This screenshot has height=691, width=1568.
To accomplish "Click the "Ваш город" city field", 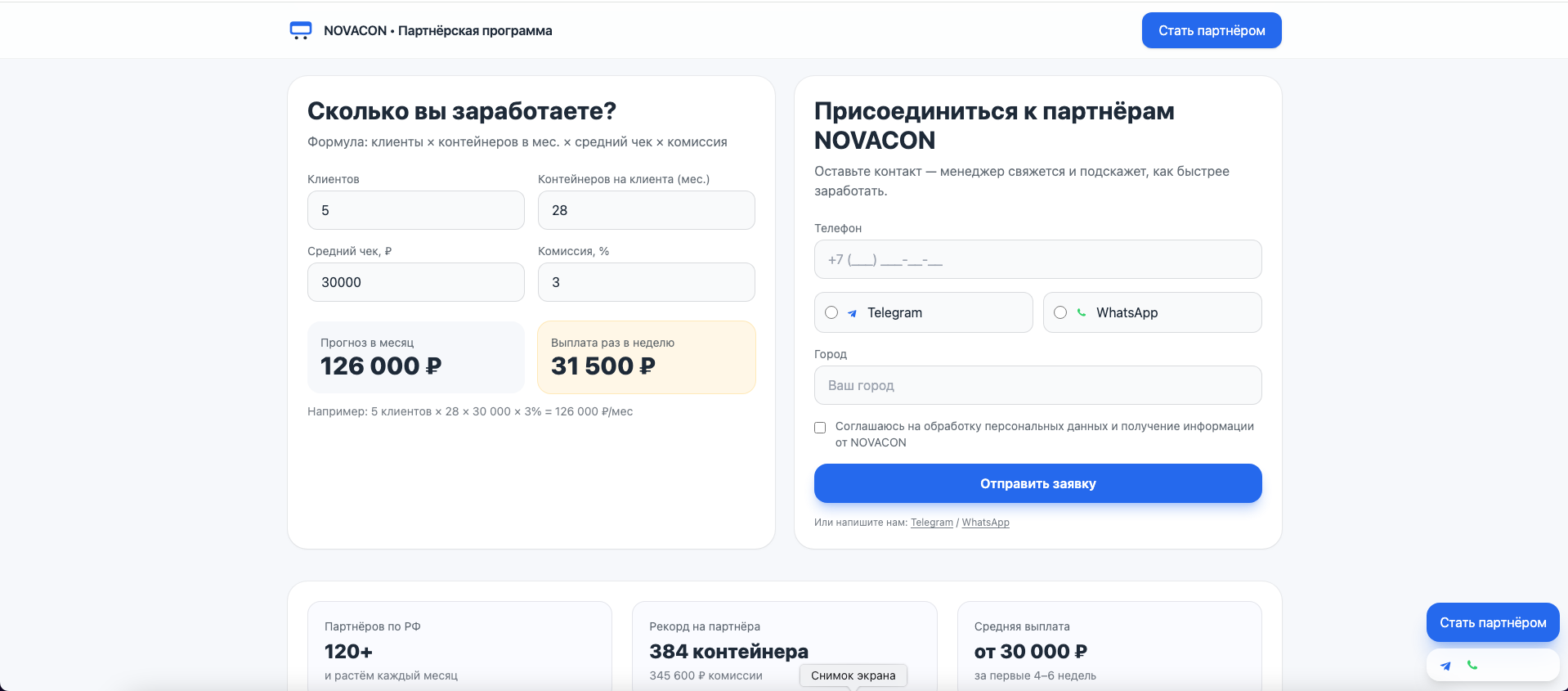I will (x=1037, y=385).
